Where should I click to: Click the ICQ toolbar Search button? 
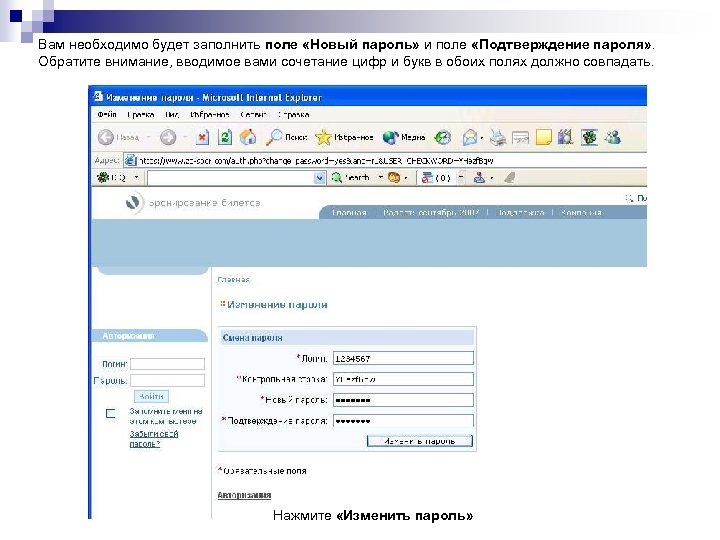352,178
